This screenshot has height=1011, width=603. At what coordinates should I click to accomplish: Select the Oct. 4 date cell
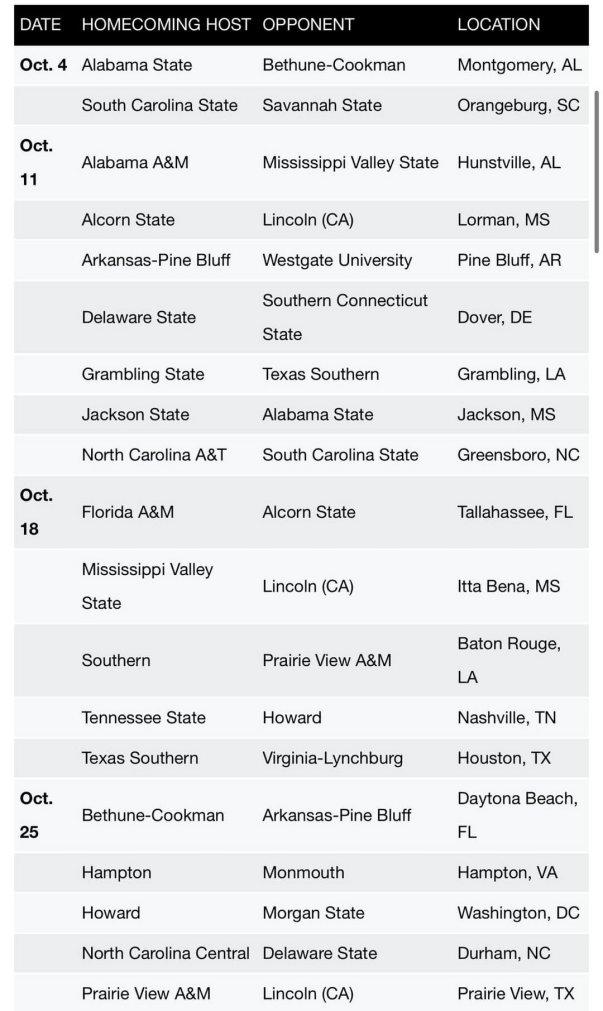tap(43, 65)
